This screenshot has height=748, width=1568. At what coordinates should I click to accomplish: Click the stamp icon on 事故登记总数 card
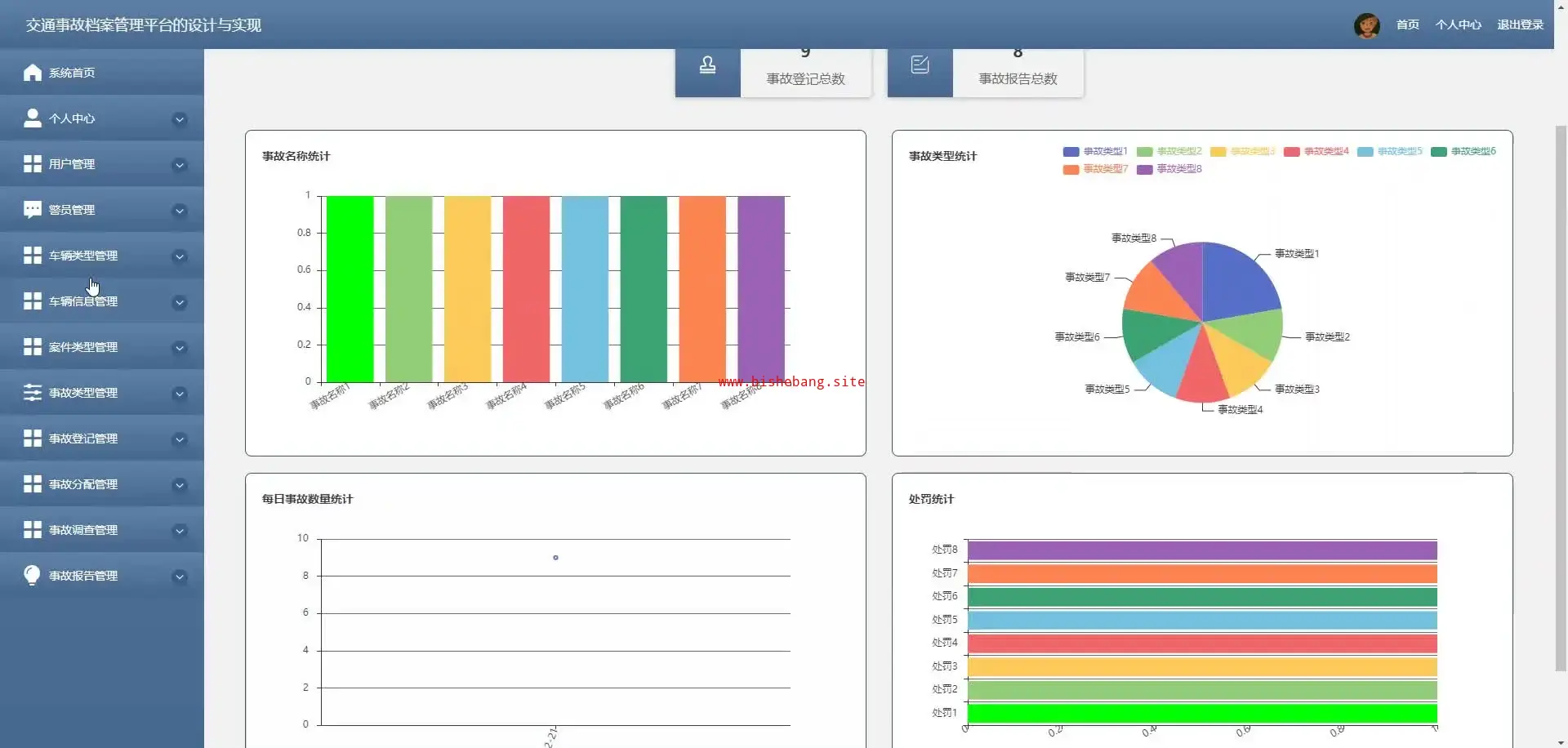(x=707, y=65)
